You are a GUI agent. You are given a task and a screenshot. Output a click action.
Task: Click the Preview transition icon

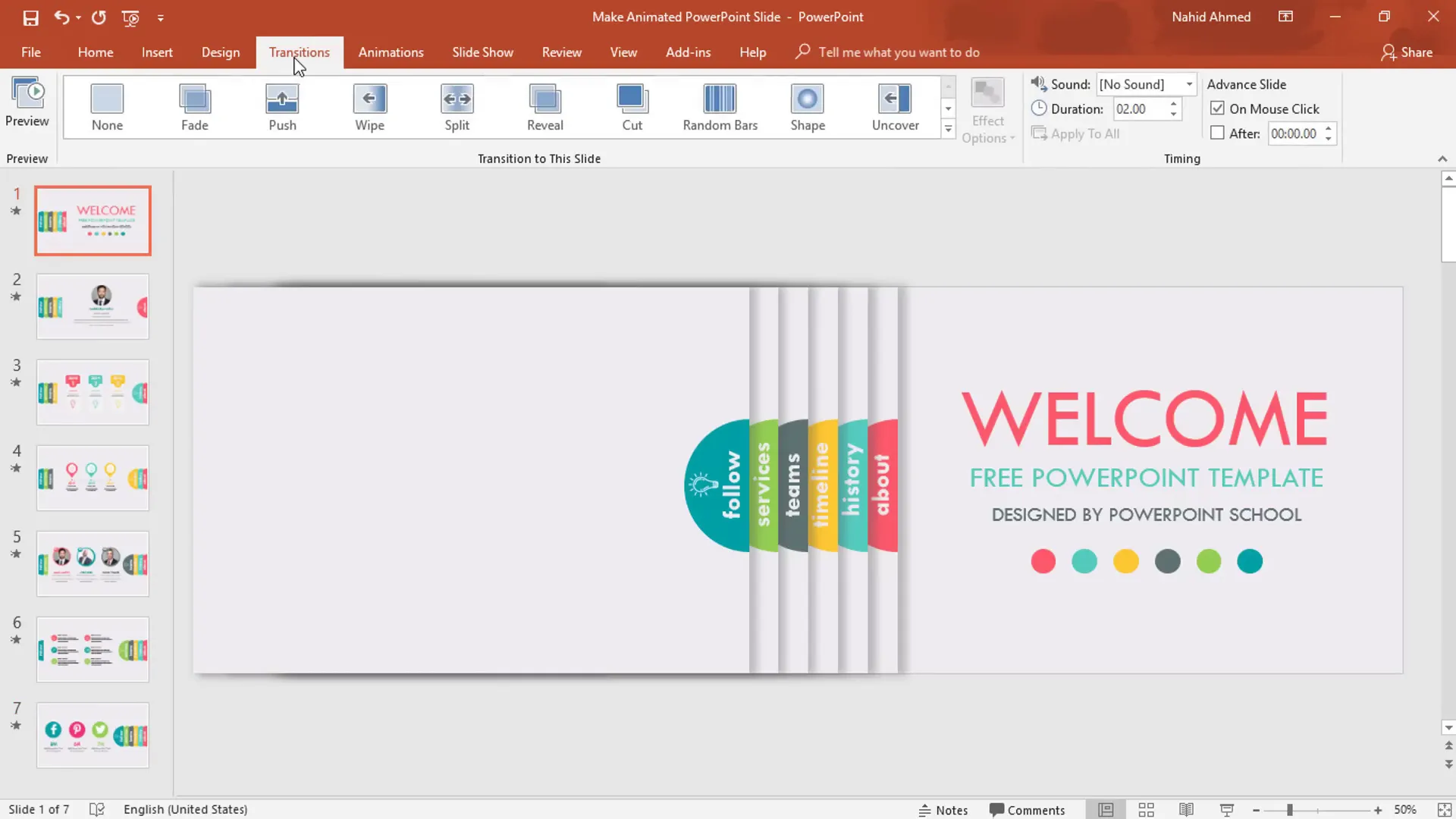(27, 102)
